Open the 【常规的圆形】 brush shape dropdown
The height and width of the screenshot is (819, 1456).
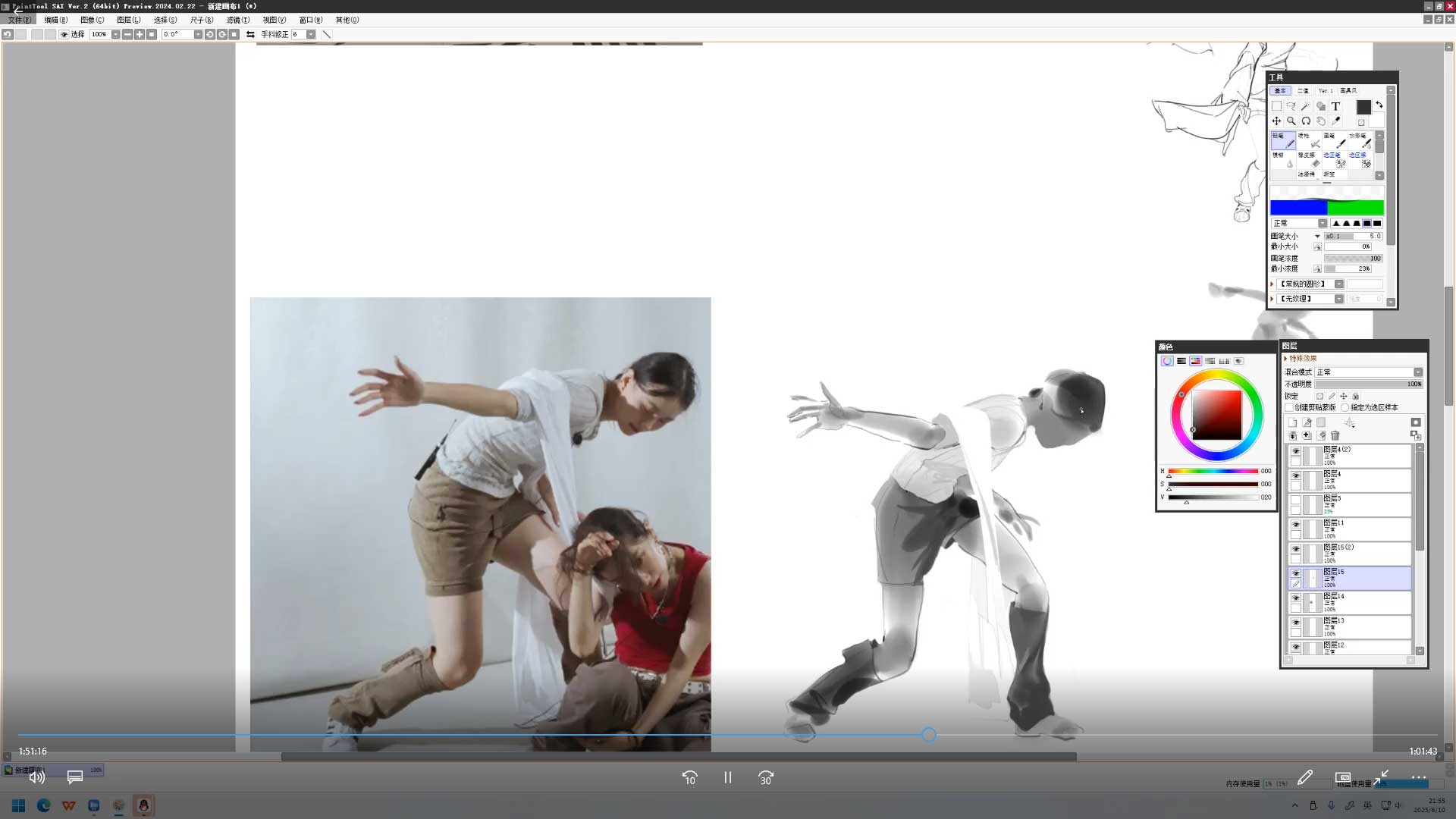coord(1339,284)
